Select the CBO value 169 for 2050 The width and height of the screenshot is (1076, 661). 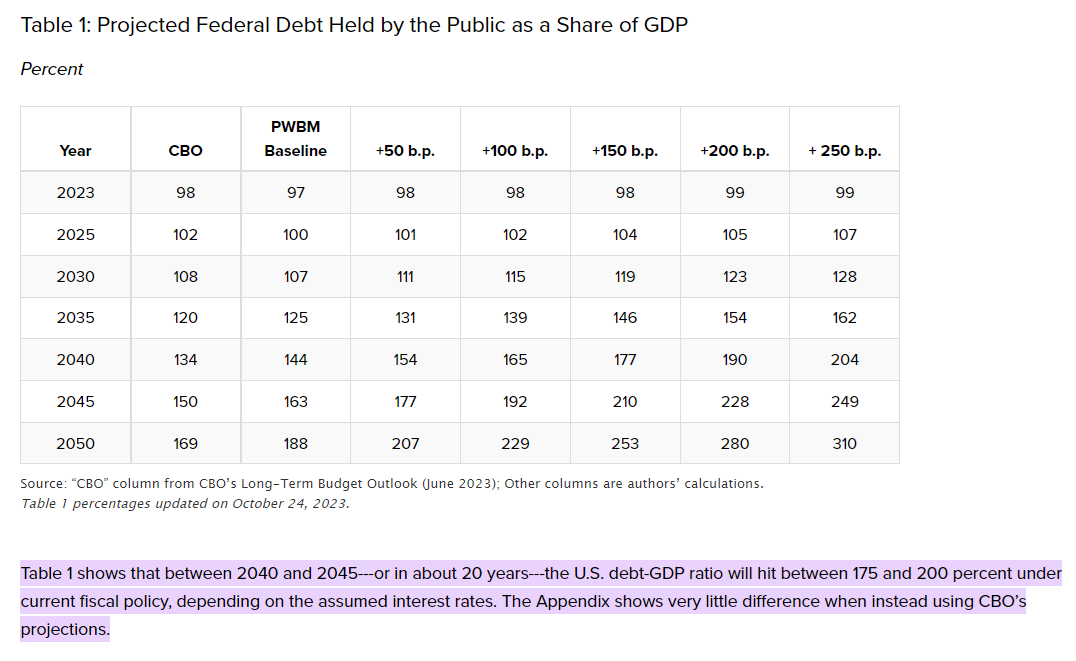coord(185,443)
